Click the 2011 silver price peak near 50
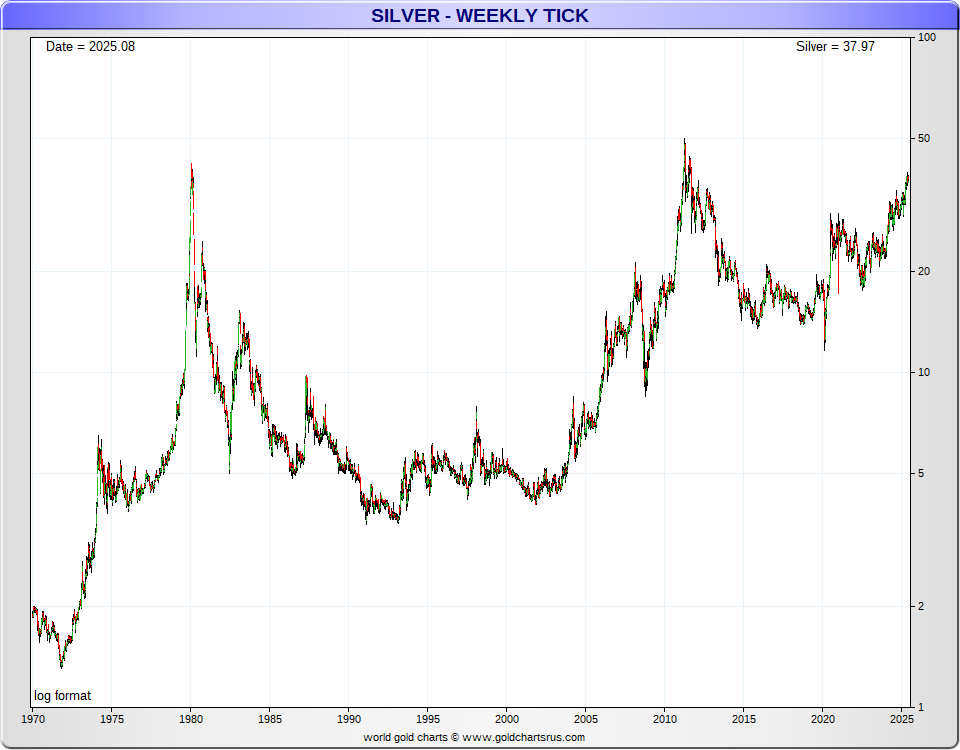 (x=684, y=141)
